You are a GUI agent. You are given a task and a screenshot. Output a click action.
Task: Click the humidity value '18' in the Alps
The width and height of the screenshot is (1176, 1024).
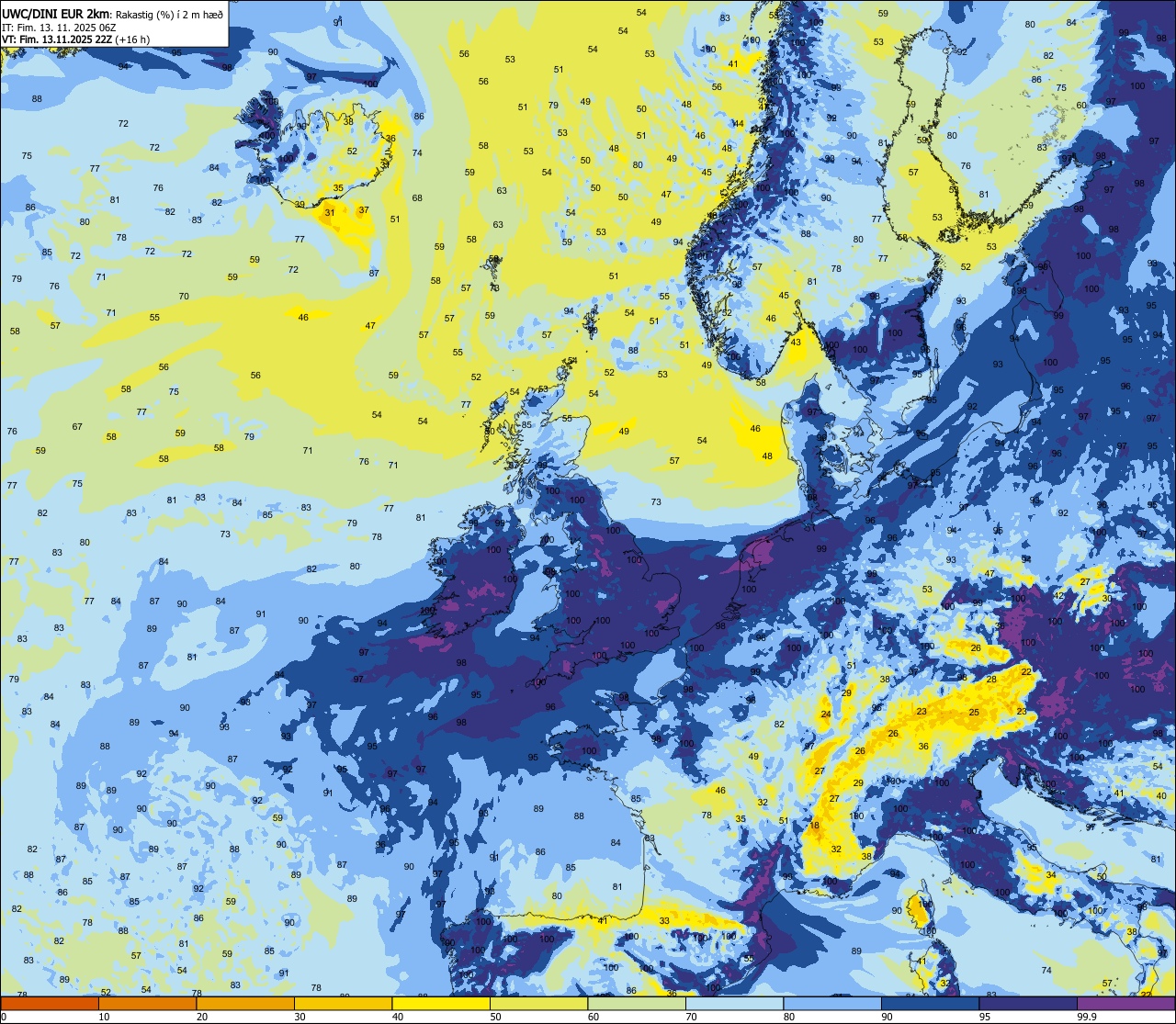click(x=815, y=826)
